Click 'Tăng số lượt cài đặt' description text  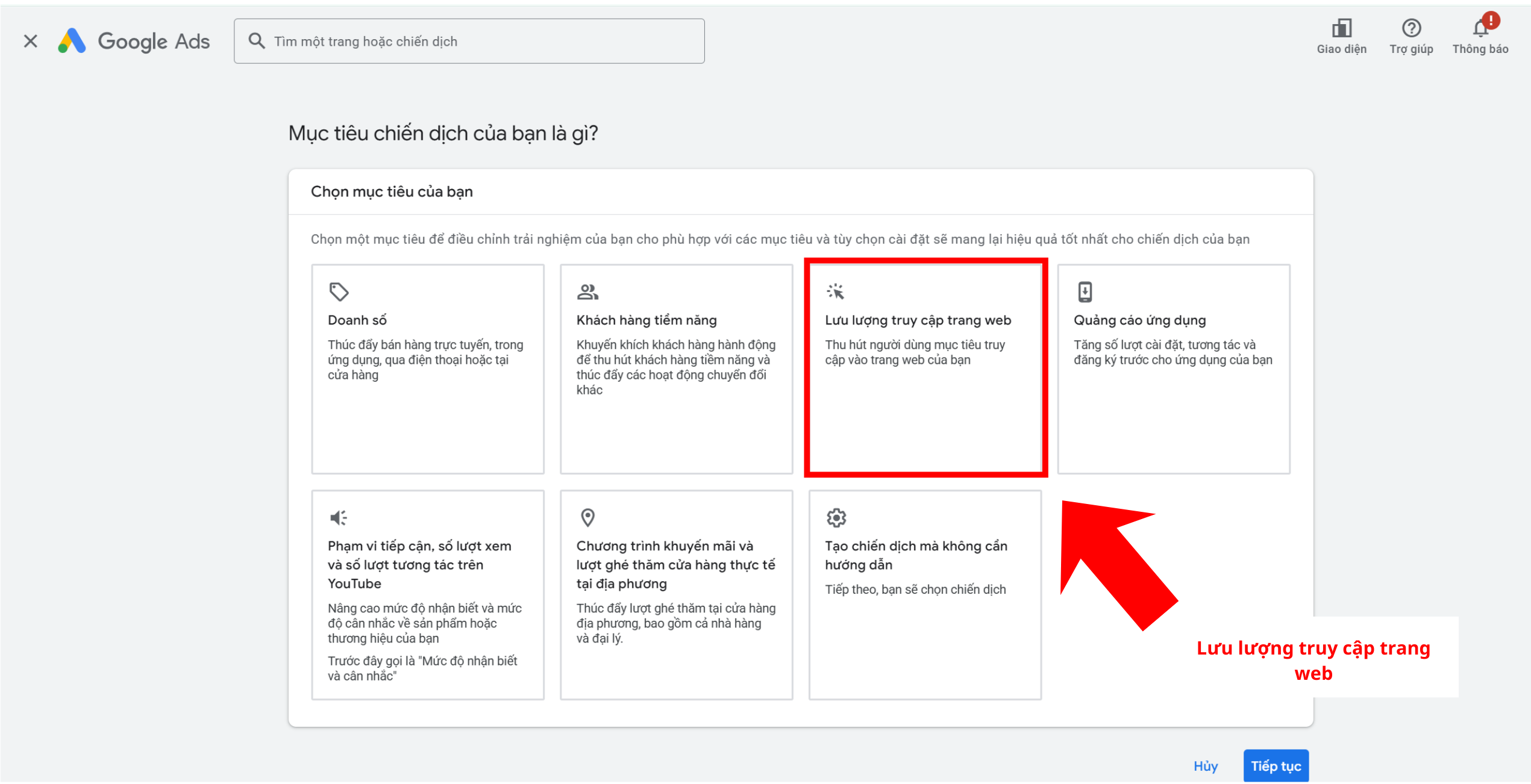coord(1173,352)
